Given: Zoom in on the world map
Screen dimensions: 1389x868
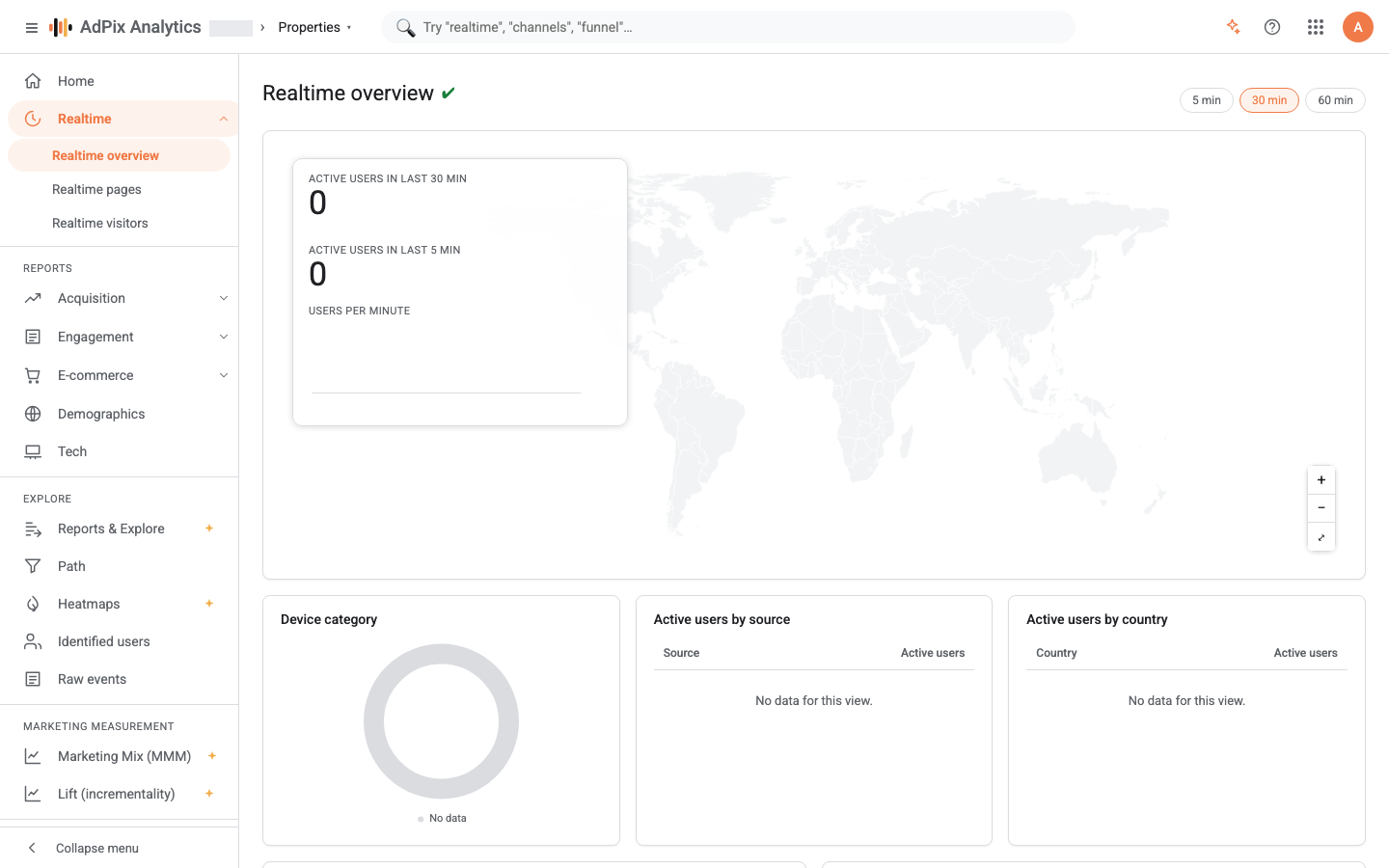Looking at the screenshot, I should point(1321,480).
